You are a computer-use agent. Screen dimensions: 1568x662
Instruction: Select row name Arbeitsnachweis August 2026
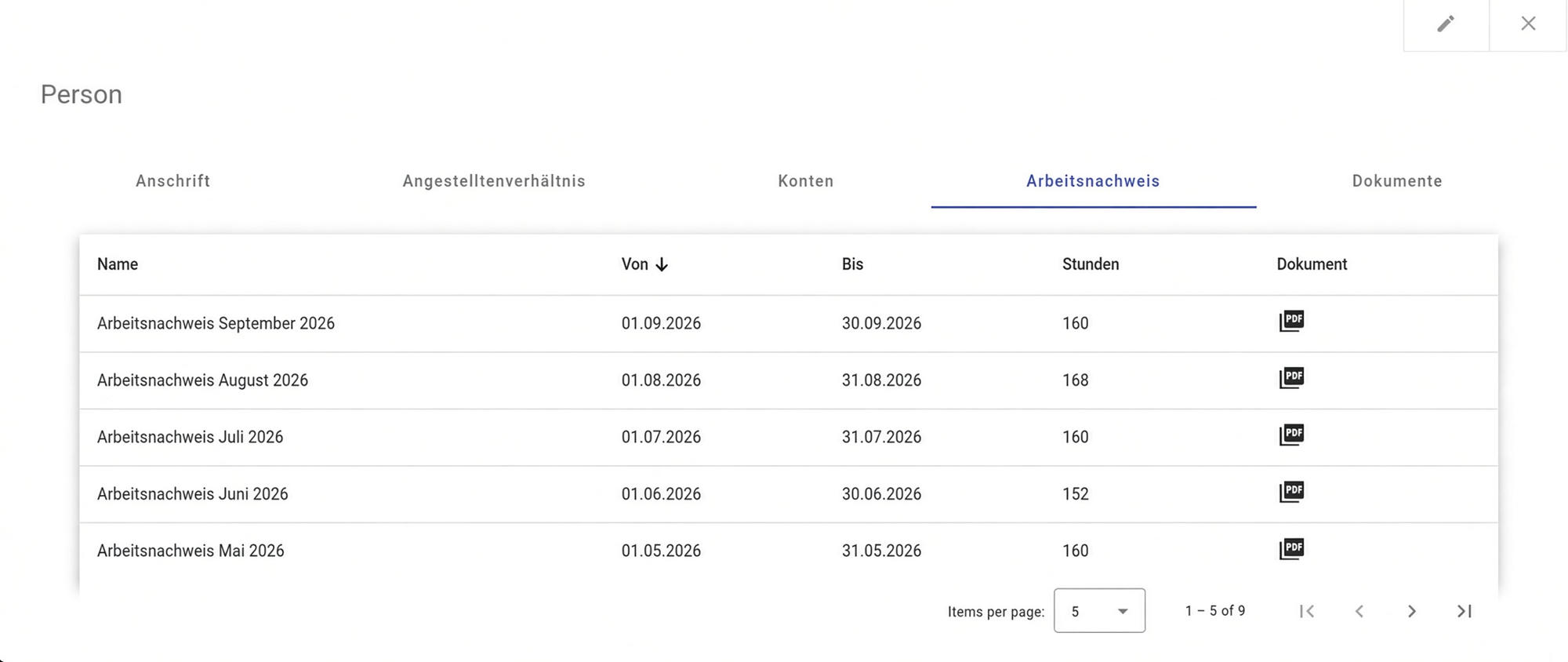[x=202, y=380]
